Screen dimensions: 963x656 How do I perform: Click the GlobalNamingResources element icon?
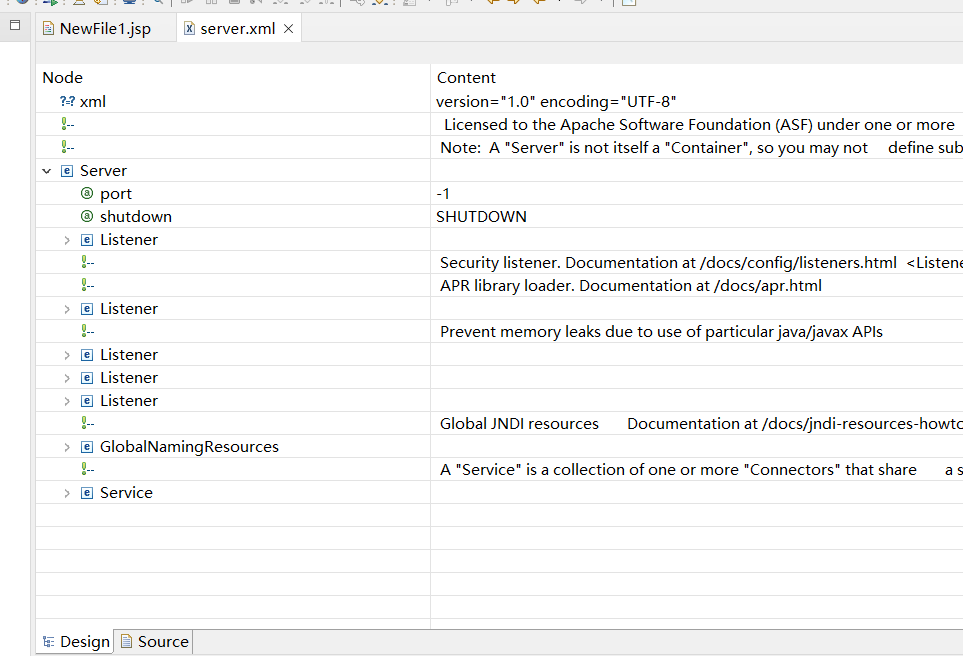click(x=87, y=447)
